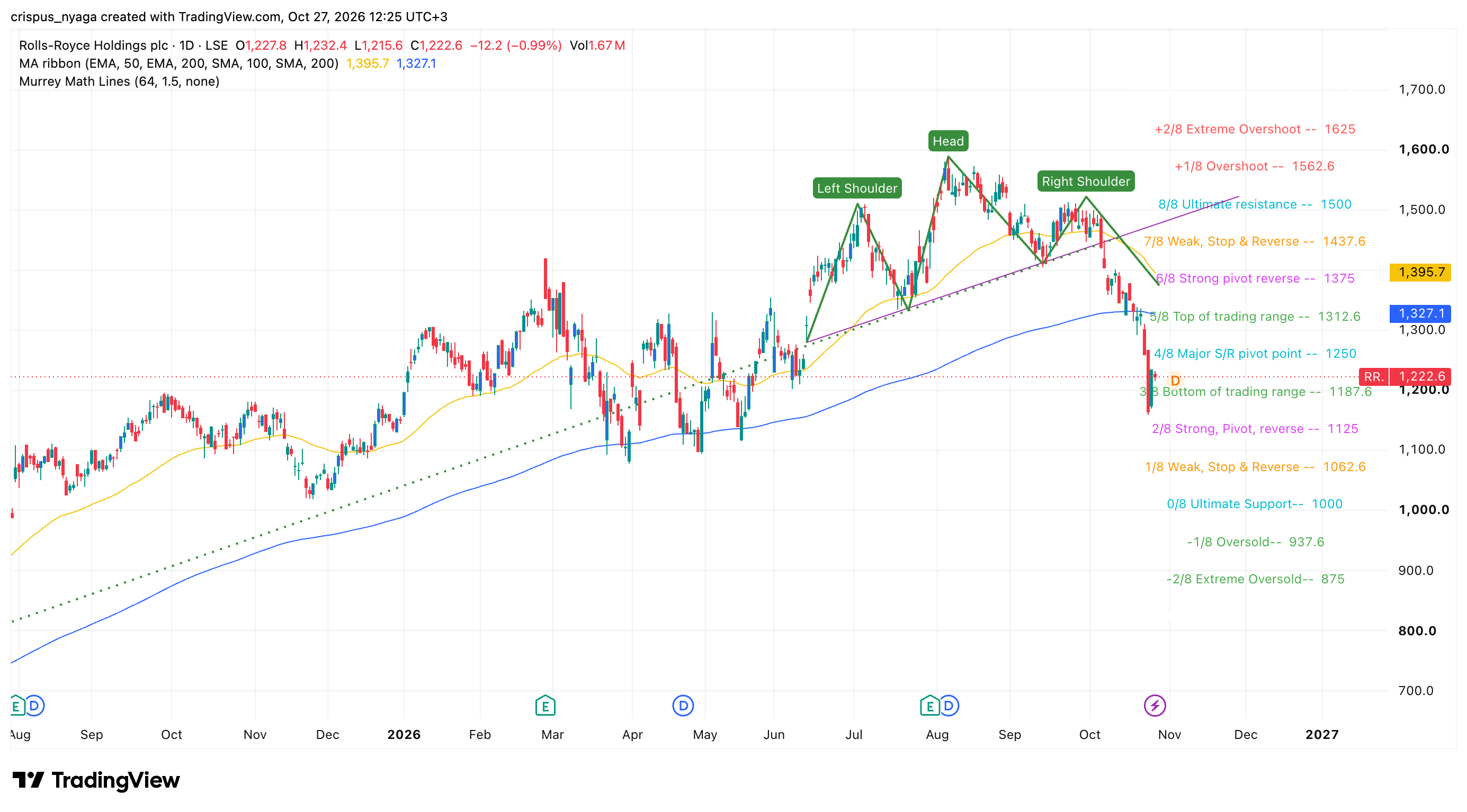This screenshot has width=1467, height=812.
Task: Click the Left Shoulder label
Action: point(857,188)
